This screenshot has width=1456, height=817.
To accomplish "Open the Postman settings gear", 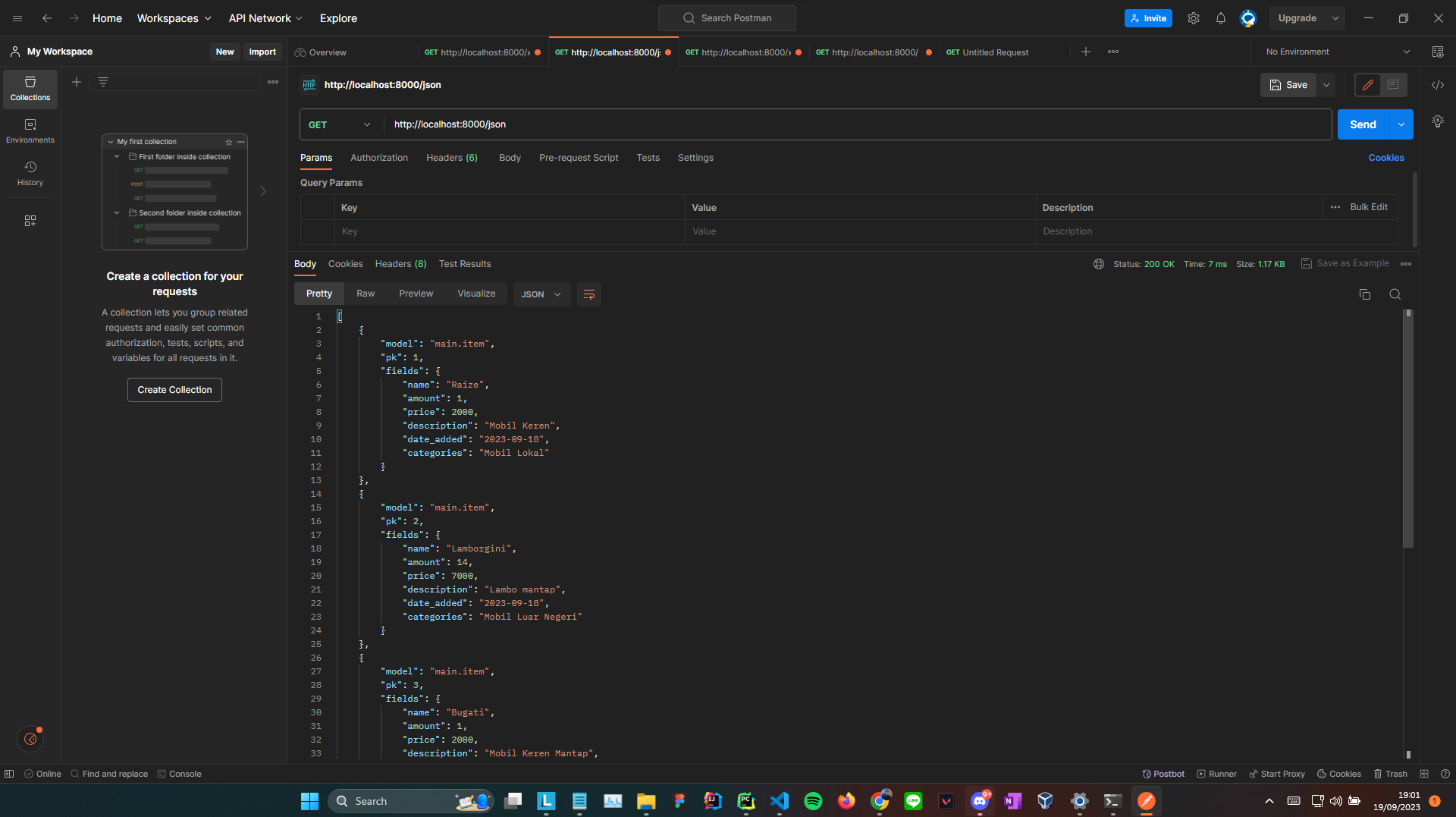I will tap(1193, 17).
